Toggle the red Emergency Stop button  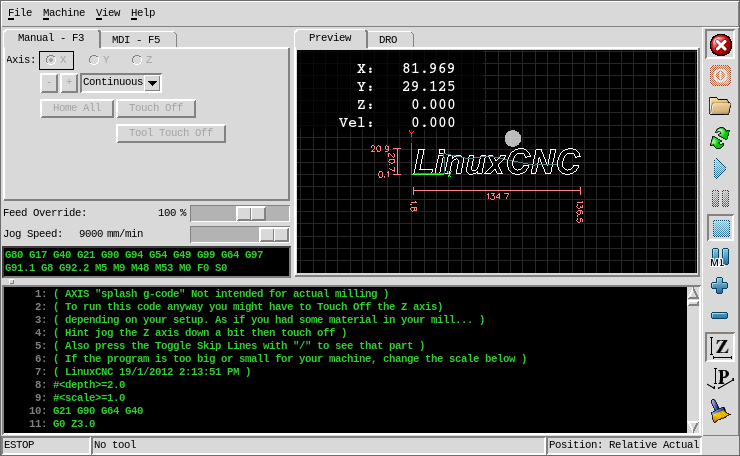click(x=721, y=45)
